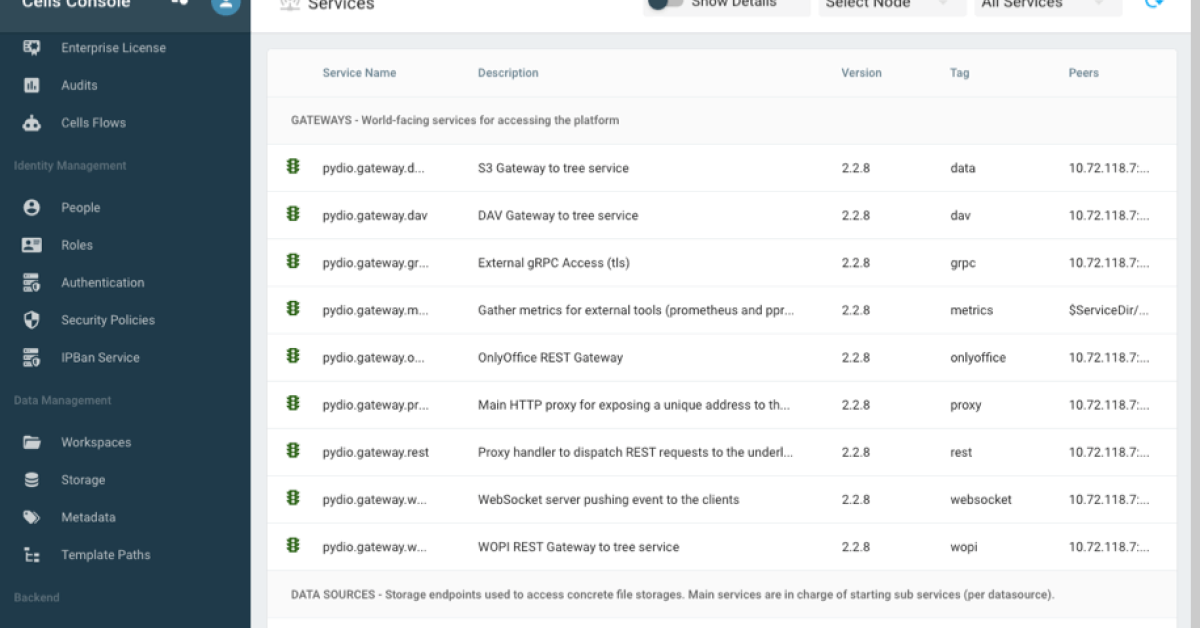The height and width of the screenshot is (628, 1200).
Task: Click version 2.2.8 in the rest tag row
Action: point(855,453)
